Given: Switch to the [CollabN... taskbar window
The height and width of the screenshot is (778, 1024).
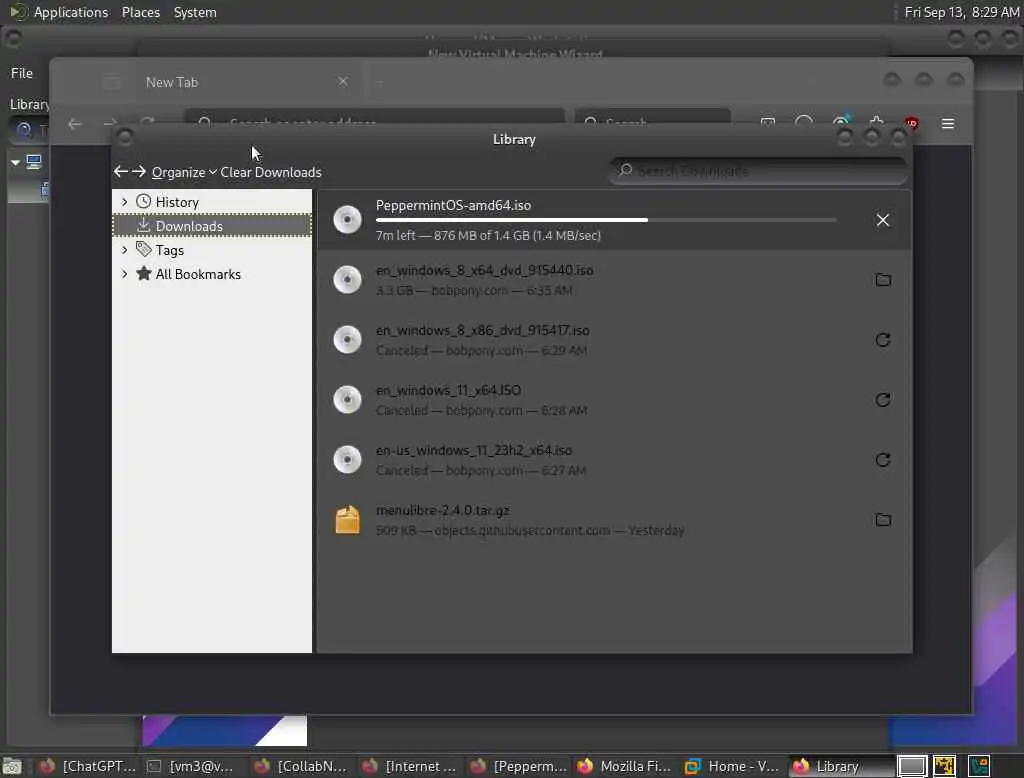Looking at the screenshot, I should [x=301, y=766].
